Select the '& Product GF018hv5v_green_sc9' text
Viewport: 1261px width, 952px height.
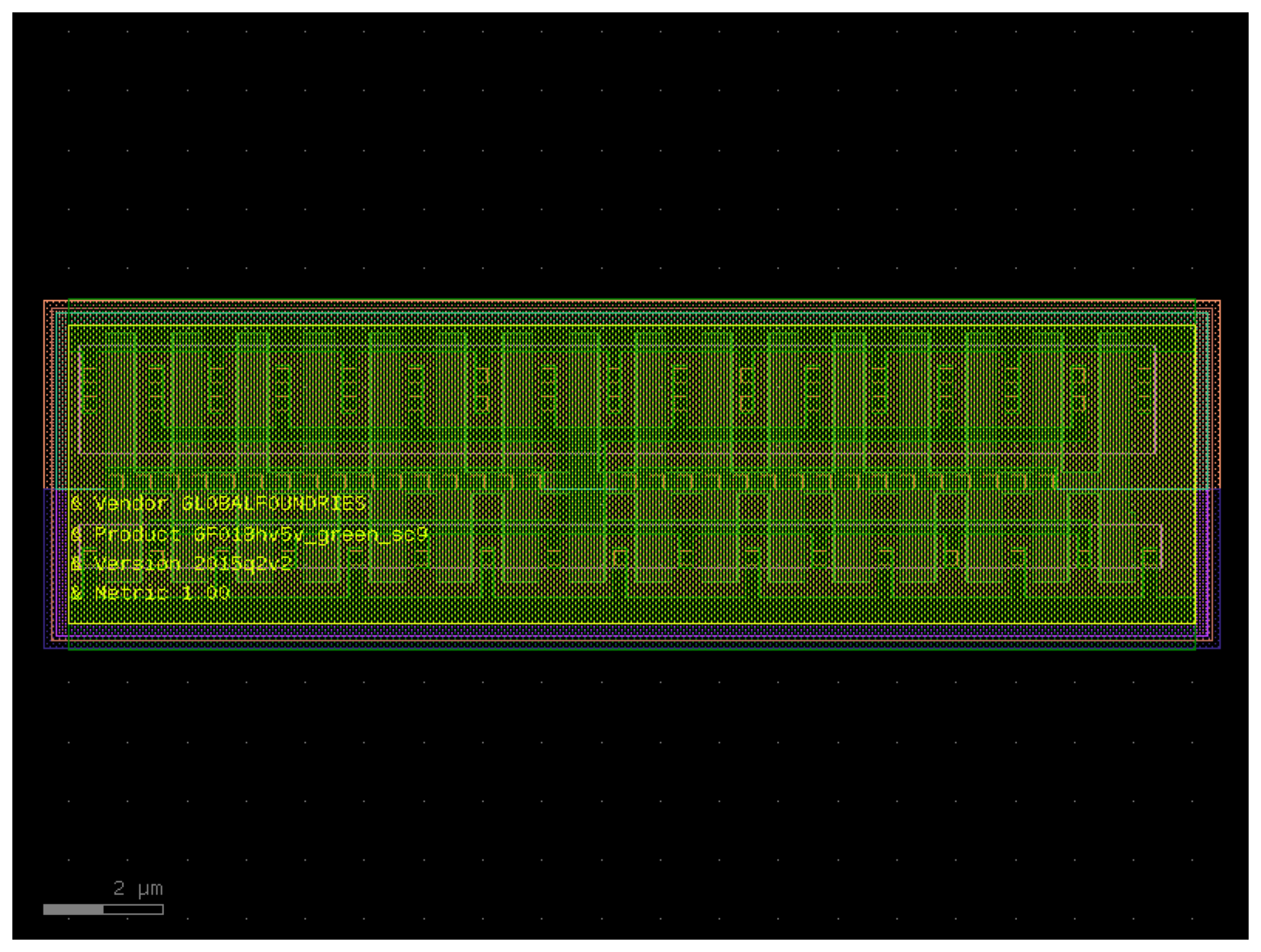pyautogui.click(x=250, y=534)
